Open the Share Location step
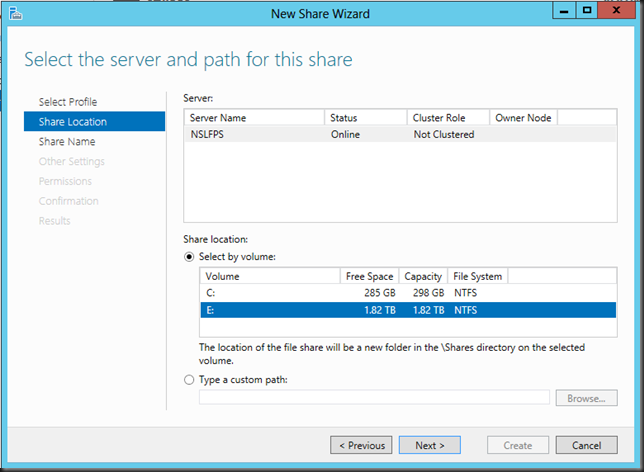 tap(94, 122)
